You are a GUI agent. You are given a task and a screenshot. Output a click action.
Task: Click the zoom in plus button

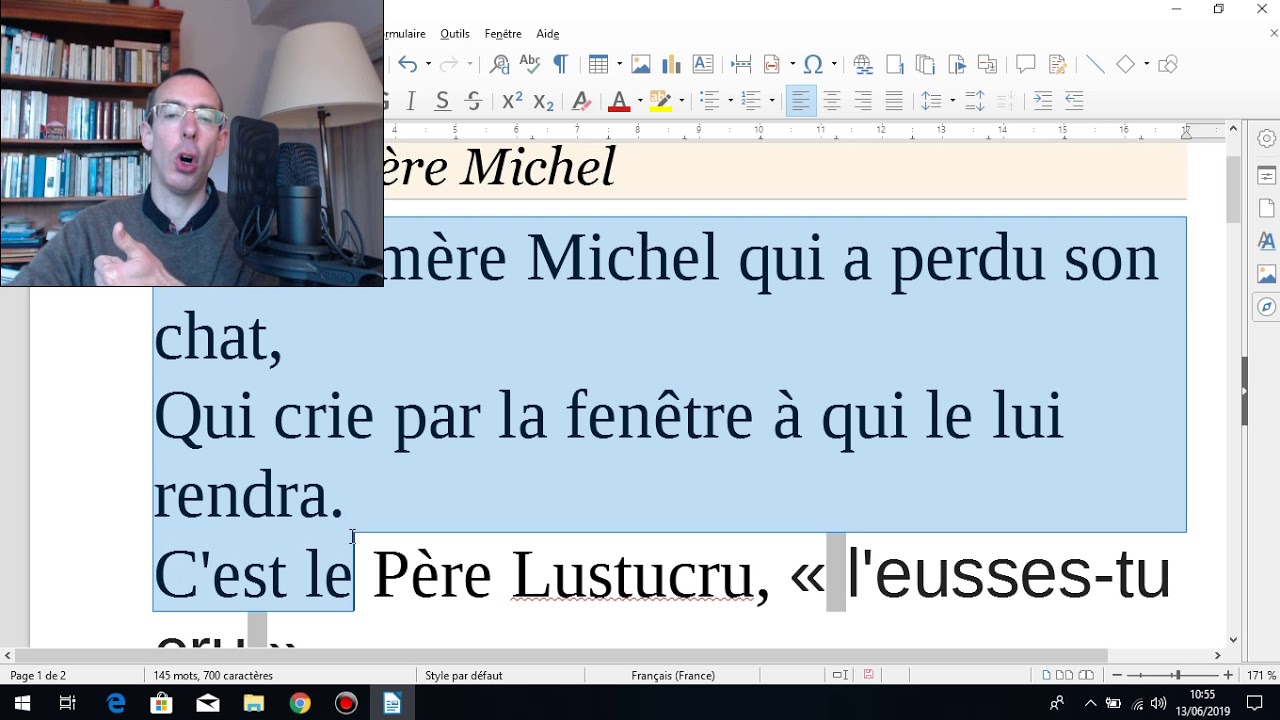(1228, 675)
